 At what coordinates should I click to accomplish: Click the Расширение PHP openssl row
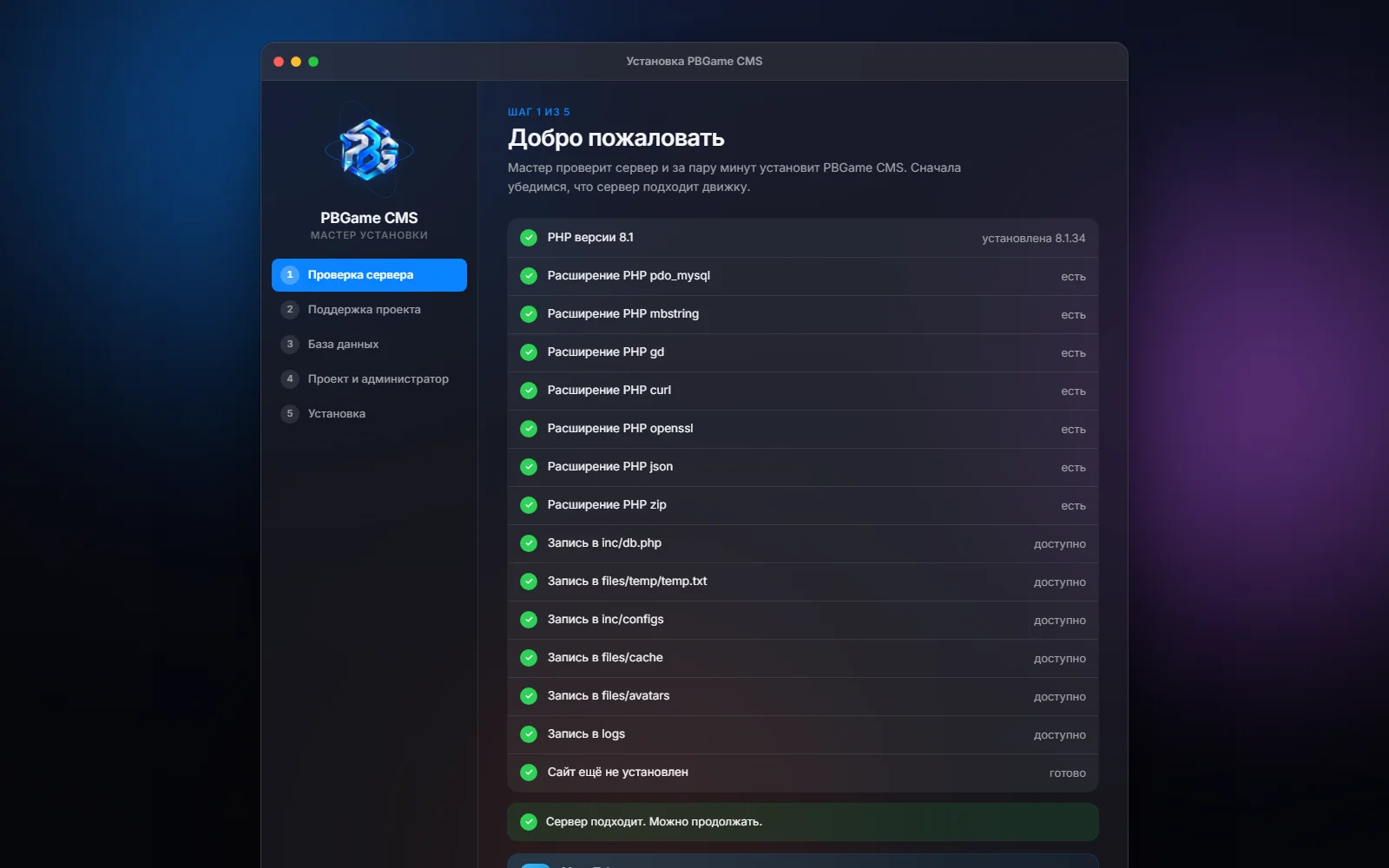(803, 429)
